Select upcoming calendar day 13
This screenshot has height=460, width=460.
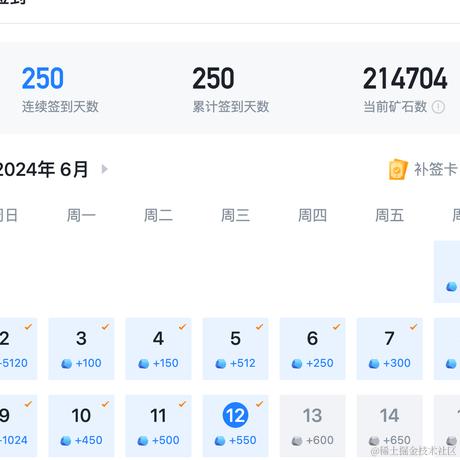[x=312, y=426]
